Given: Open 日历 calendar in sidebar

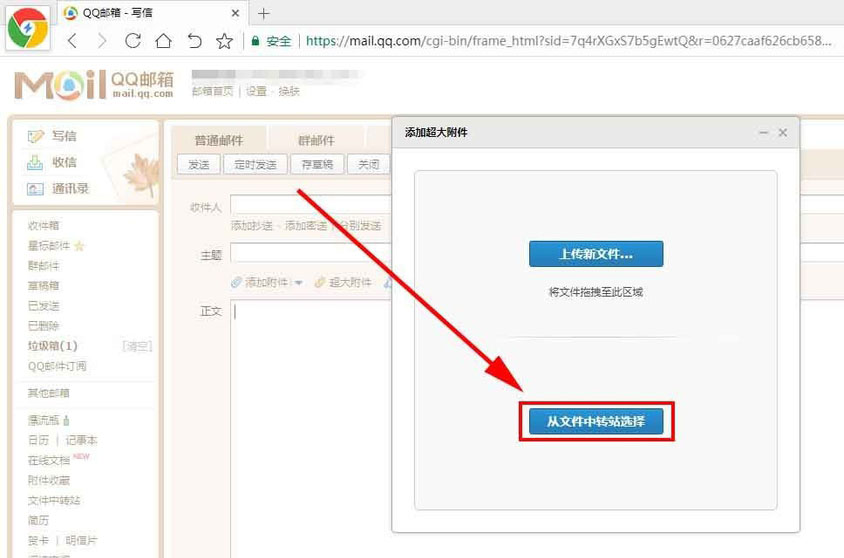Looking at the screenshot, I should pyautogui.click(x=38, y=440).
